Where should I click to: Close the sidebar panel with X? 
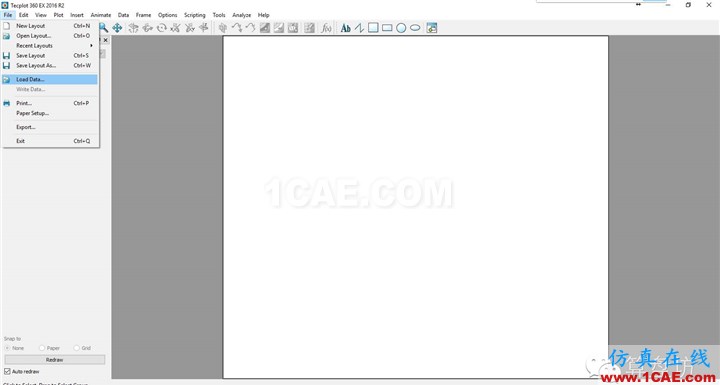click(106, 40)
